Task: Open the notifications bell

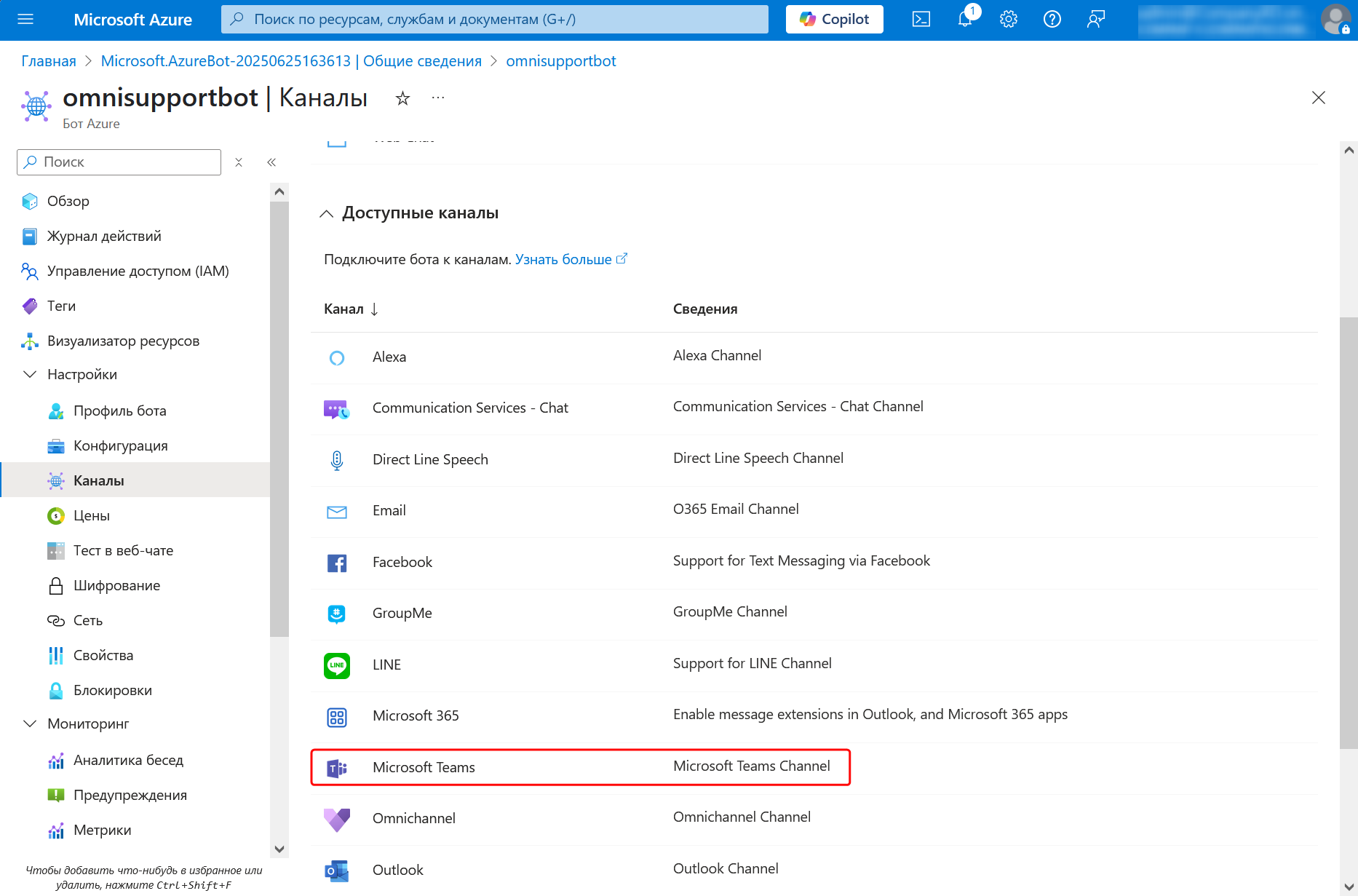Action: point(965,20)
